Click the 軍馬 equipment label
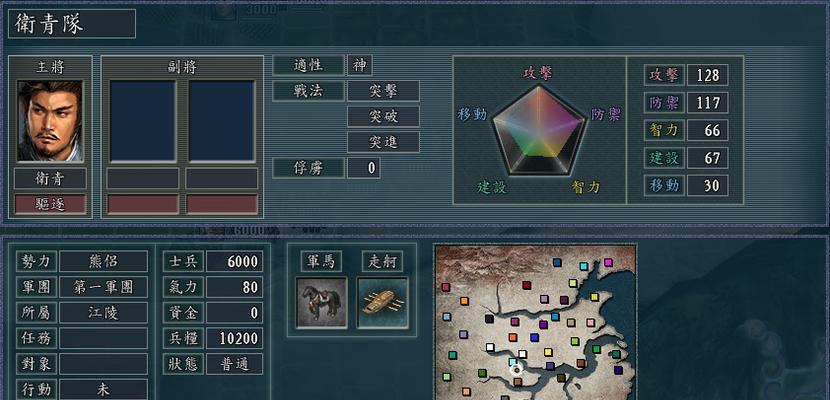The width and height of the screenshot is (830, 400). click(x=321, y=261)
